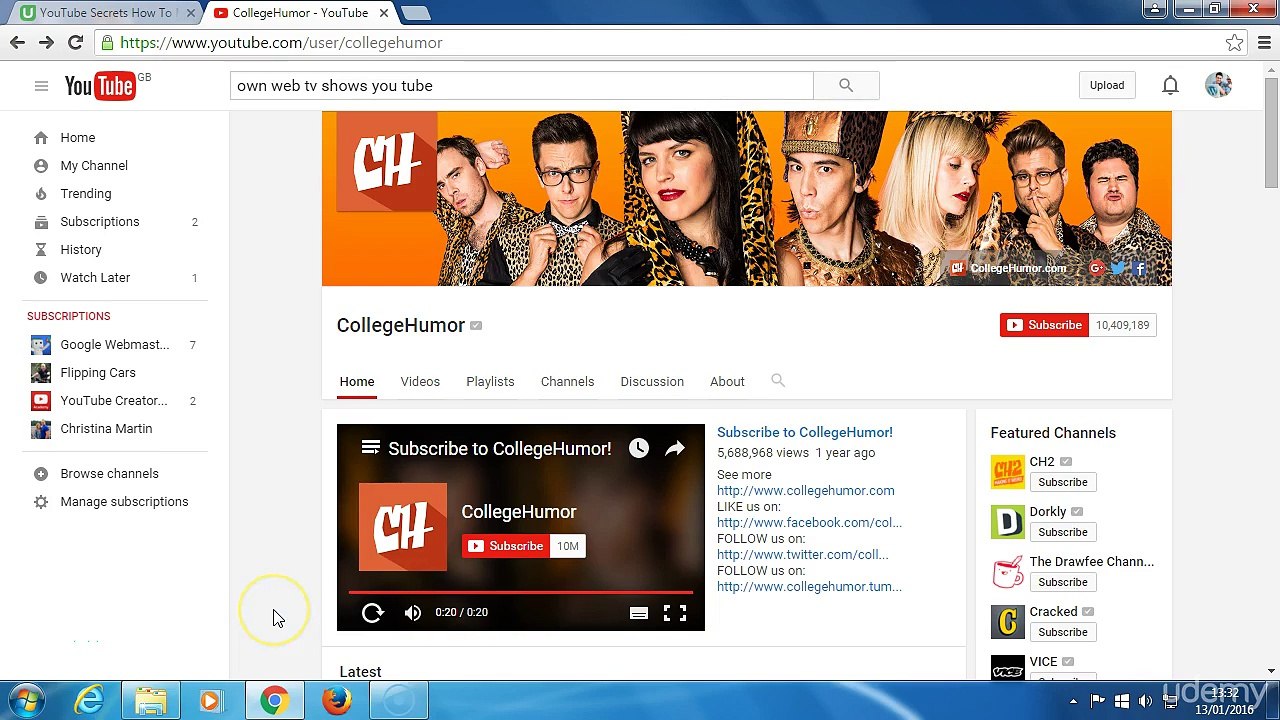Screen dimensions: 1280x720
Task: Switch to the Discussion tab
Action: (652, 381)
